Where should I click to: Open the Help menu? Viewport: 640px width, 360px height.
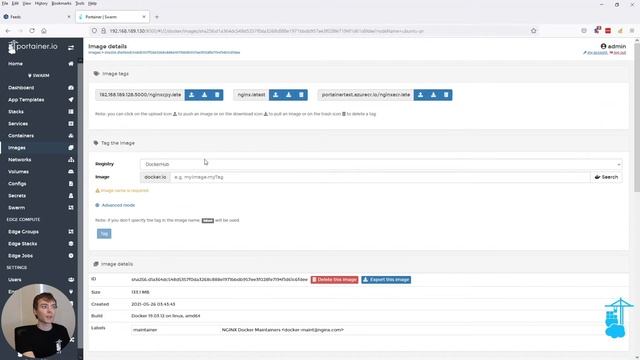(x=93, y=3)
